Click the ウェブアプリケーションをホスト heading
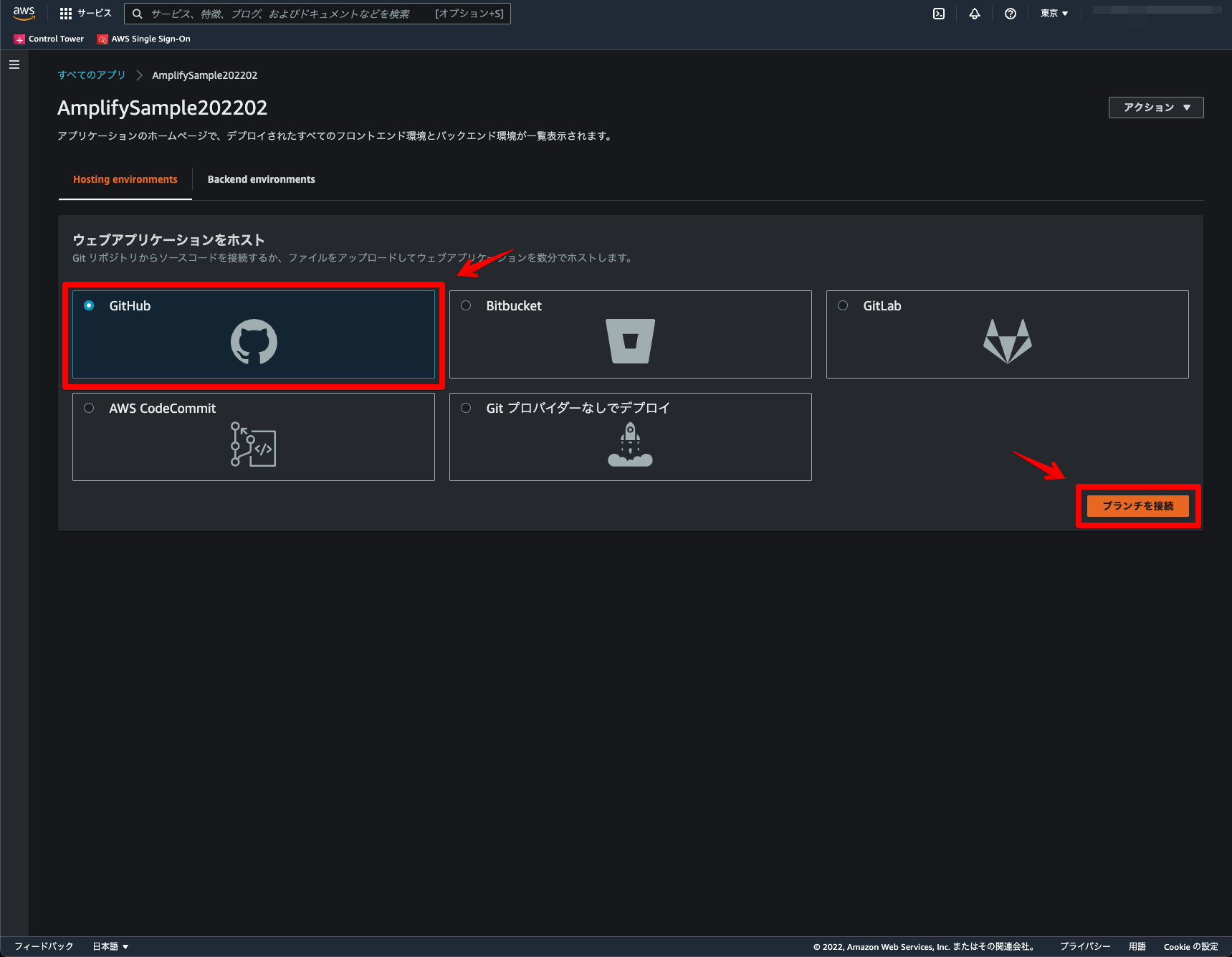Screen dimensions: 1232x957 [169, 240]
